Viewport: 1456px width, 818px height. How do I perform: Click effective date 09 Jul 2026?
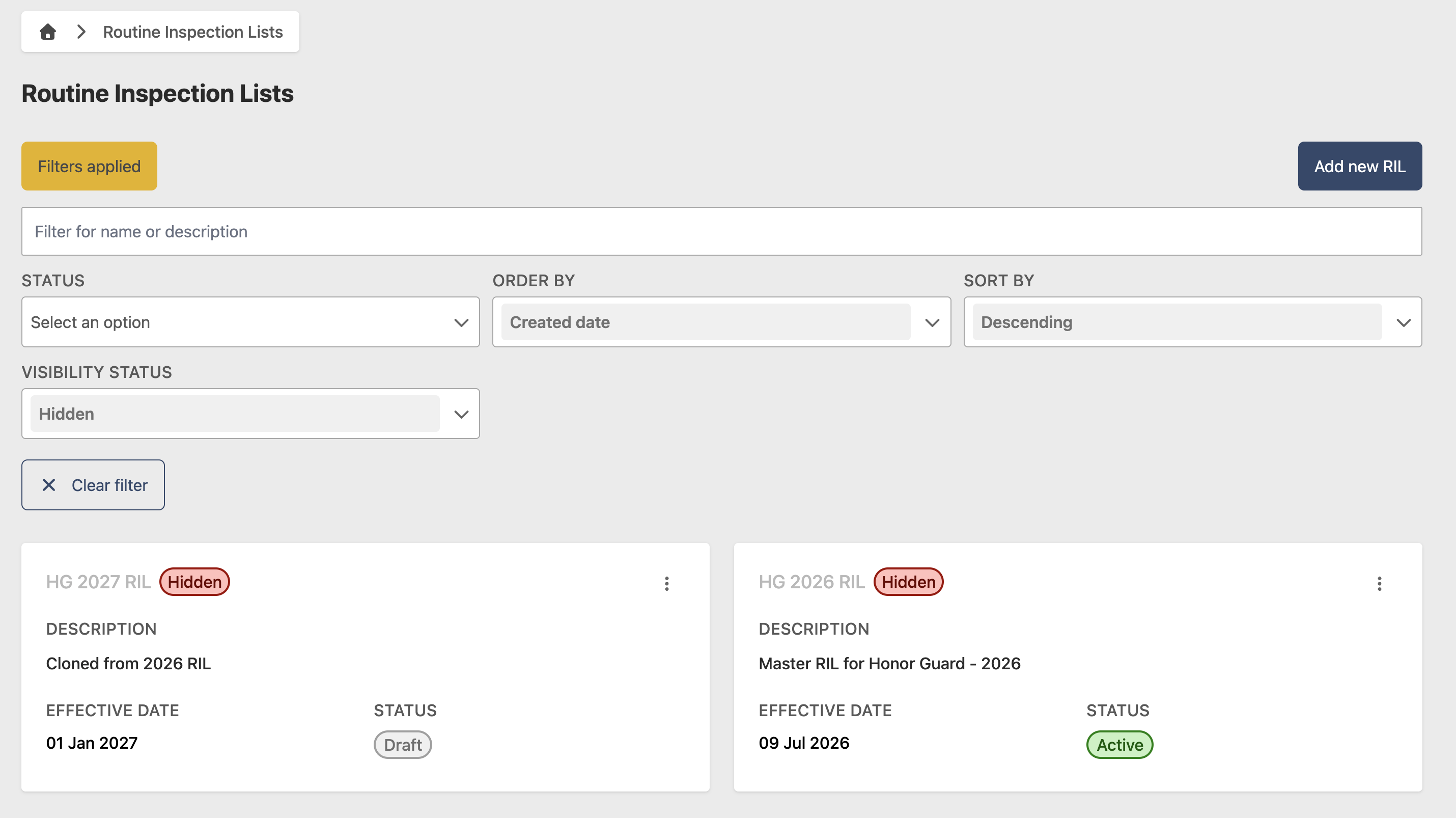coord(804,743)
